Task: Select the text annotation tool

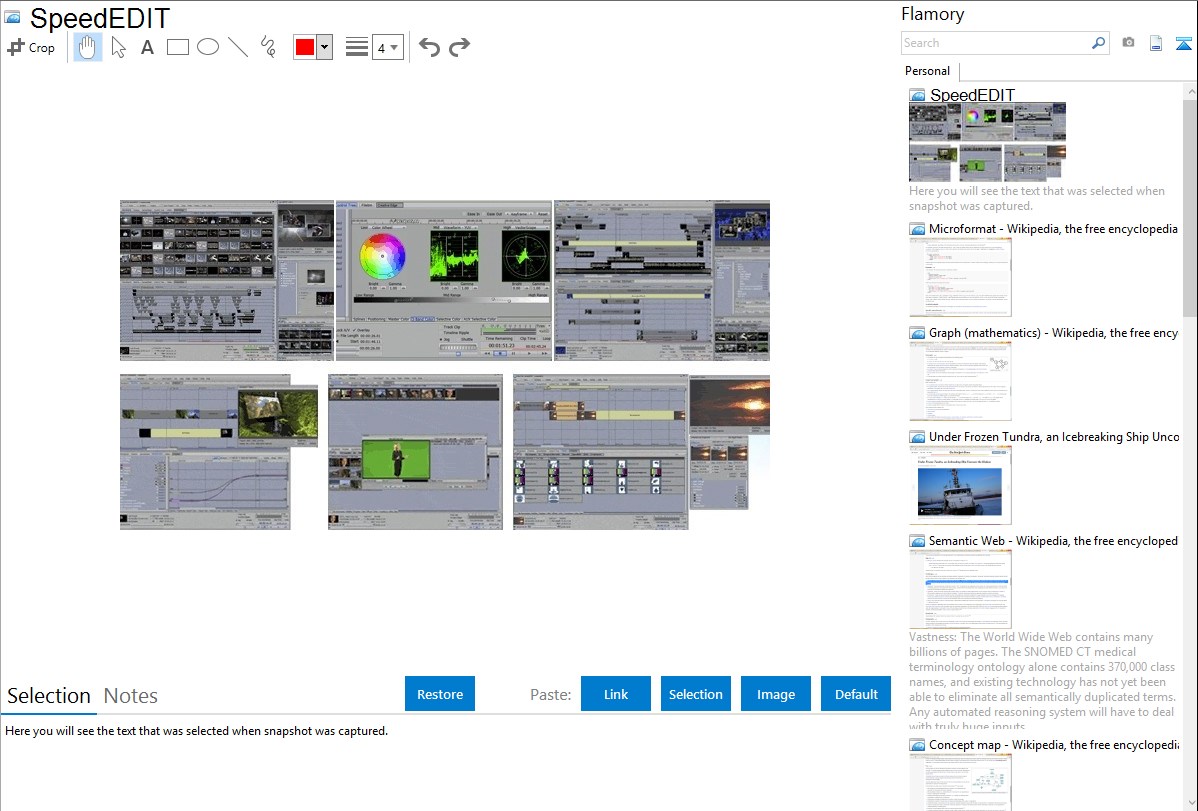Action: [147, 47]
